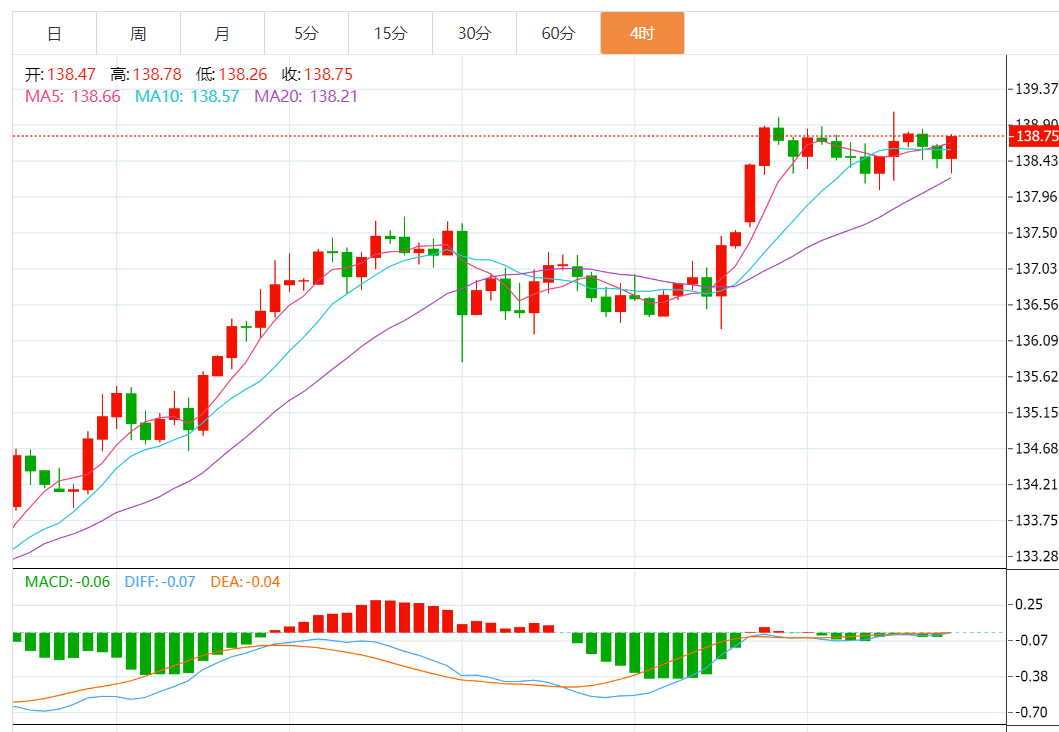
Task: Select the 月 monthly chart tab
Action: point(222,33)
